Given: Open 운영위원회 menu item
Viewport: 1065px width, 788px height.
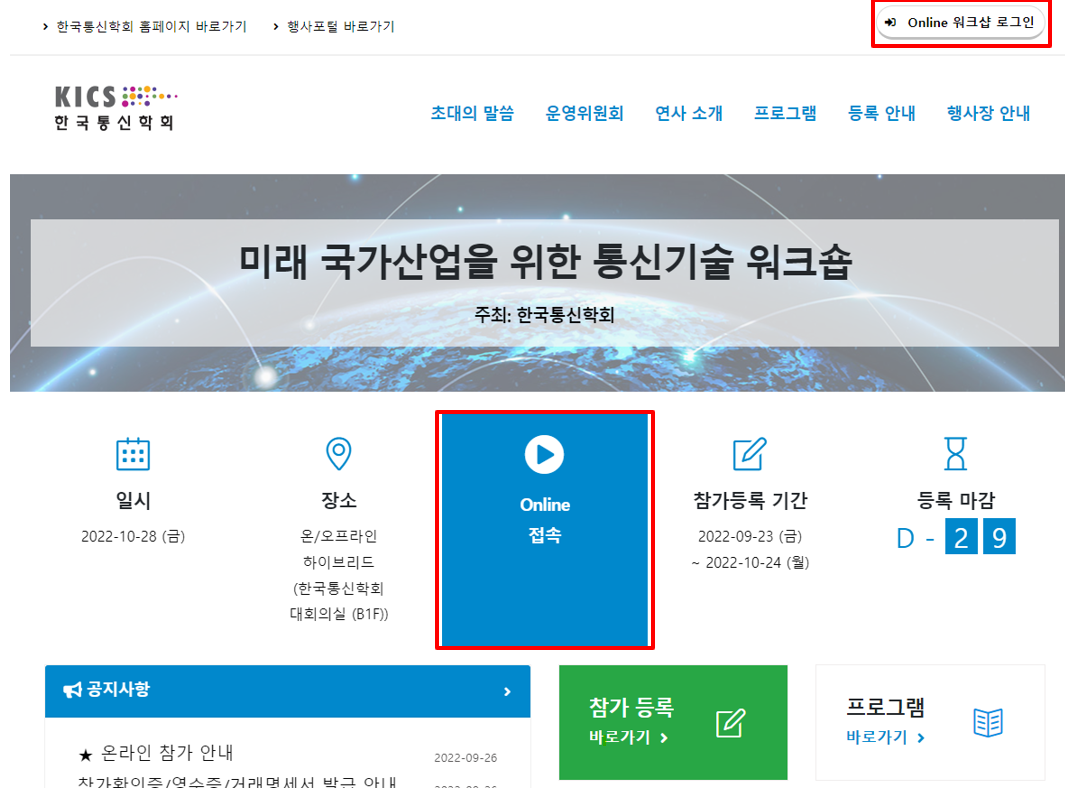Looking at the screenshot, I should (x=584, y=113).
